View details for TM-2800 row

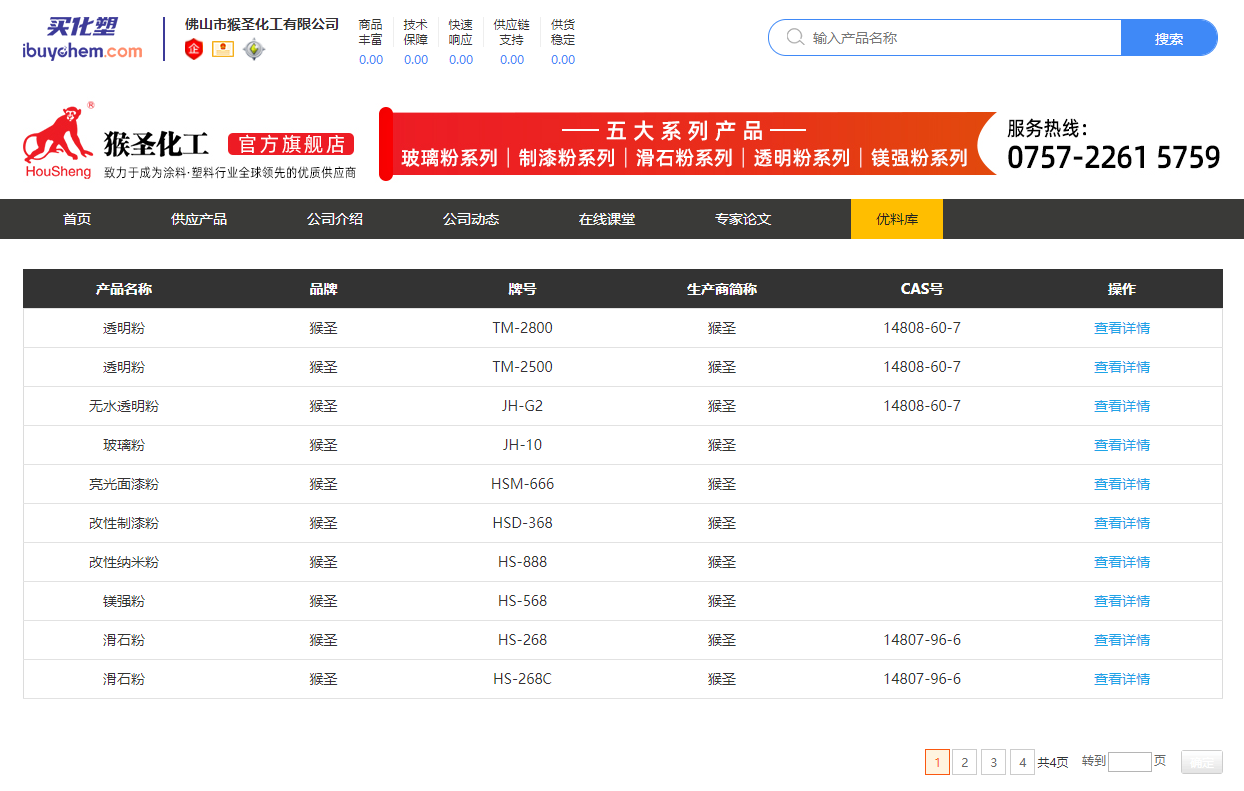pyautogui.click(x=1122, y=328)
